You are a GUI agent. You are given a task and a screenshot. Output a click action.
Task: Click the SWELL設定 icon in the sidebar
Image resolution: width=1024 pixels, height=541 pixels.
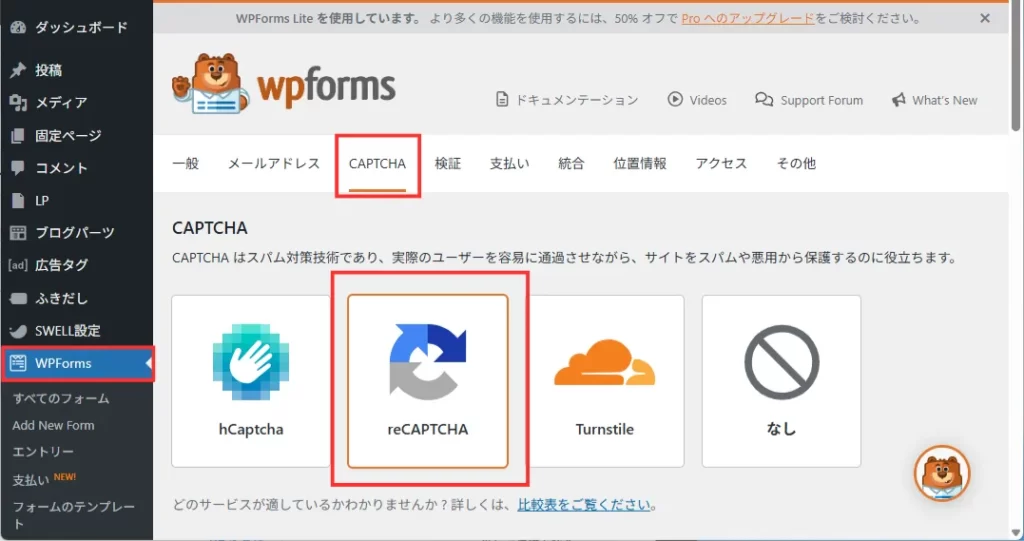(x=18, y=331)
